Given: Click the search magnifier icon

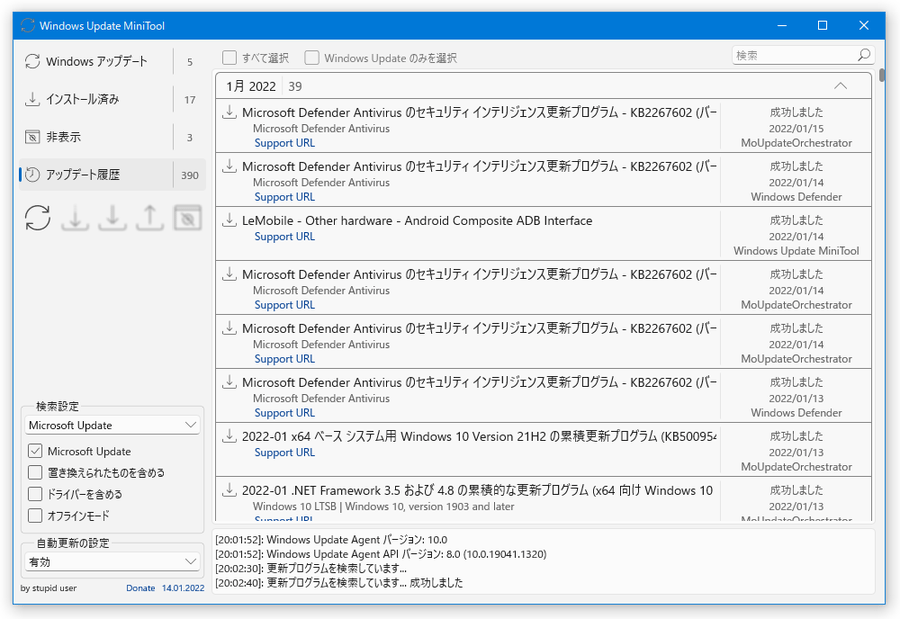Looking at the screenshot, I should pos(864,55).
